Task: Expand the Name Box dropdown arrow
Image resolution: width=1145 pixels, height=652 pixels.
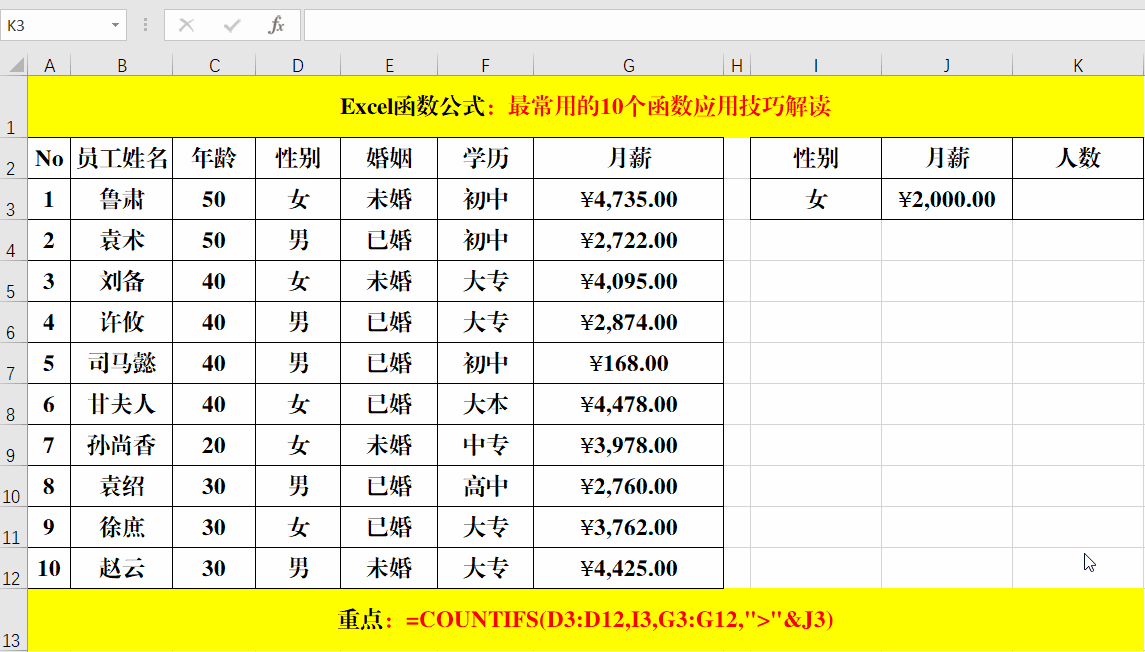Action: click(115, 26)
